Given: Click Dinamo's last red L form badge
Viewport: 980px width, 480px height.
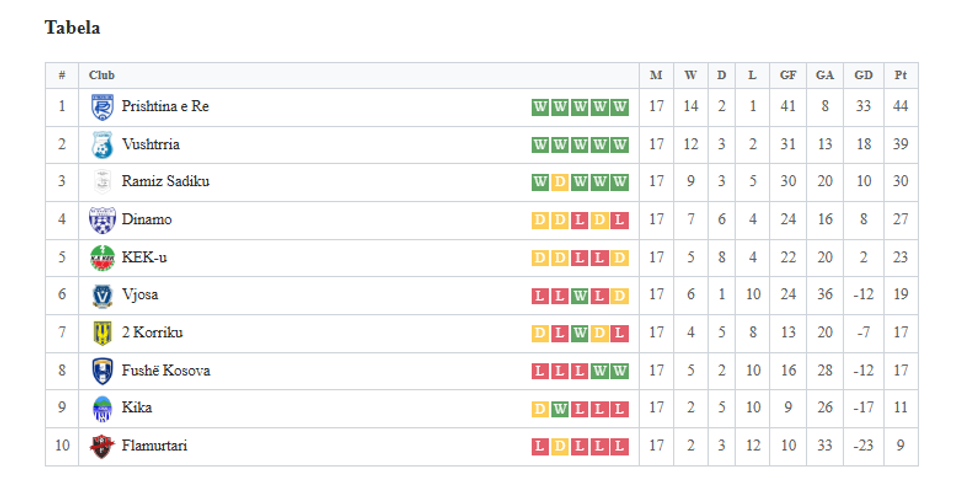Looking at the screenshot, I should coord(620,220).
